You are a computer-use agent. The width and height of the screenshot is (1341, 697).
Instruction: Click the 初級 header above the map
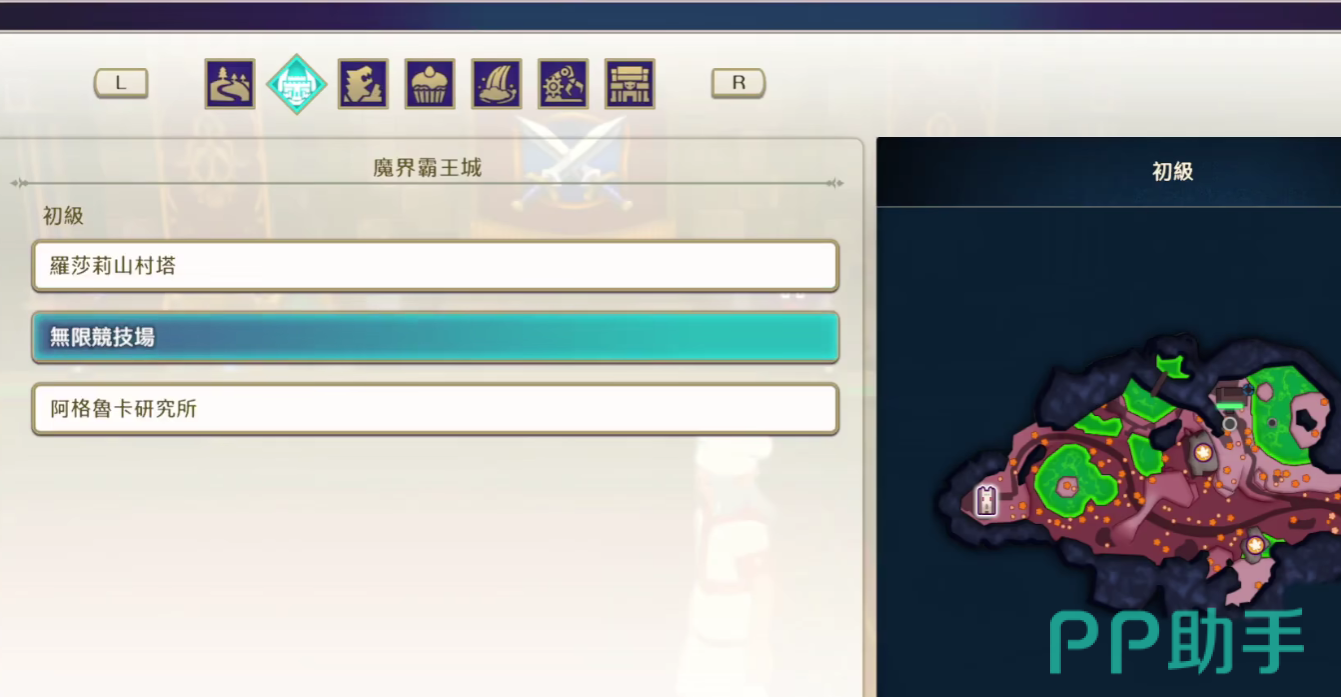click(1173, 172)
